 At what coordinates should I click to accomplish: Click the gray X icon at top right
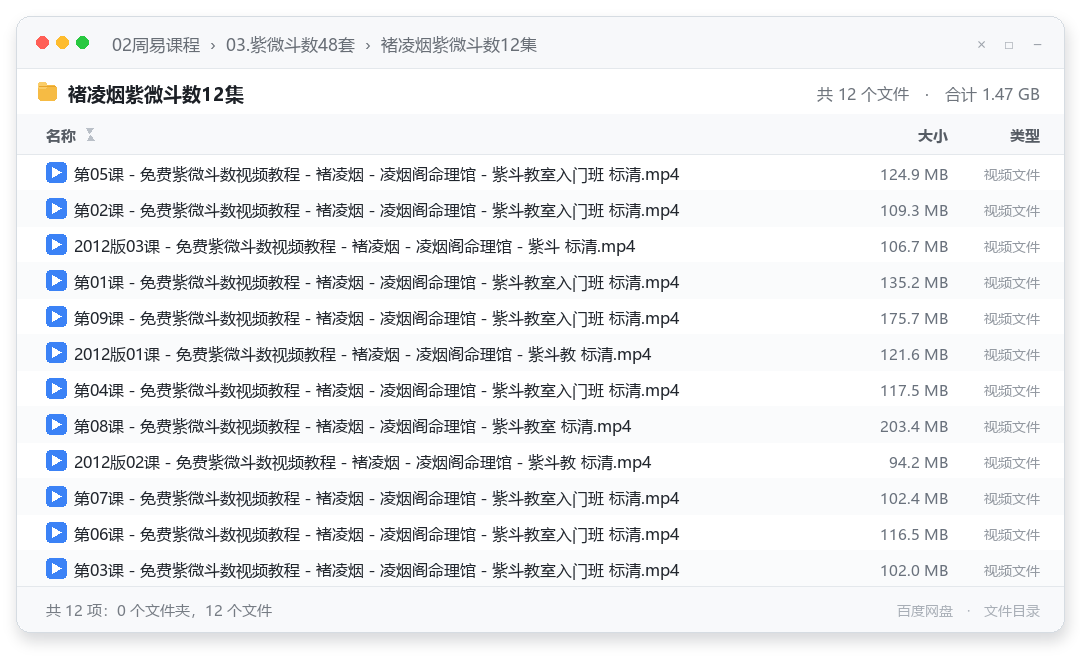[982, 45]
